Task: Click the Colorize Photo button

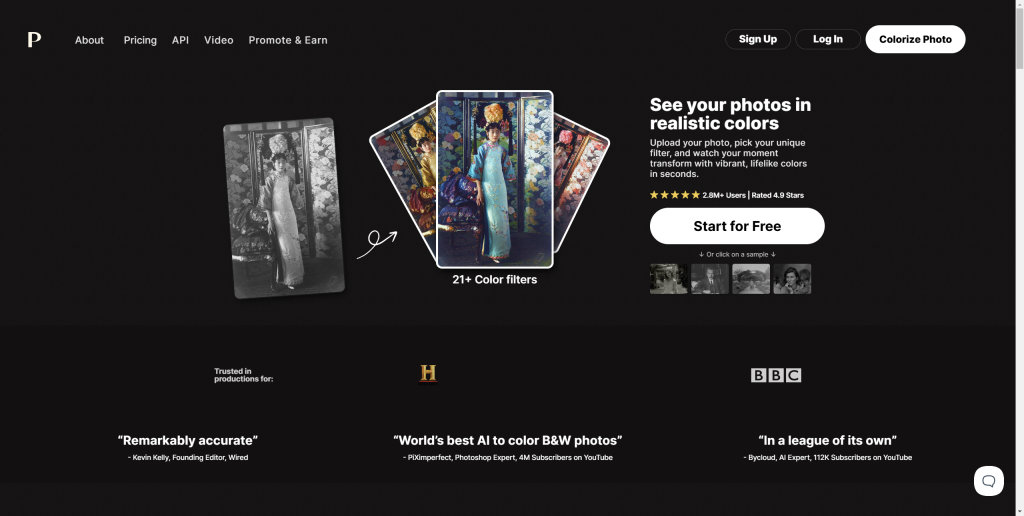Action: pyautogui.click(x=915, y=39)
